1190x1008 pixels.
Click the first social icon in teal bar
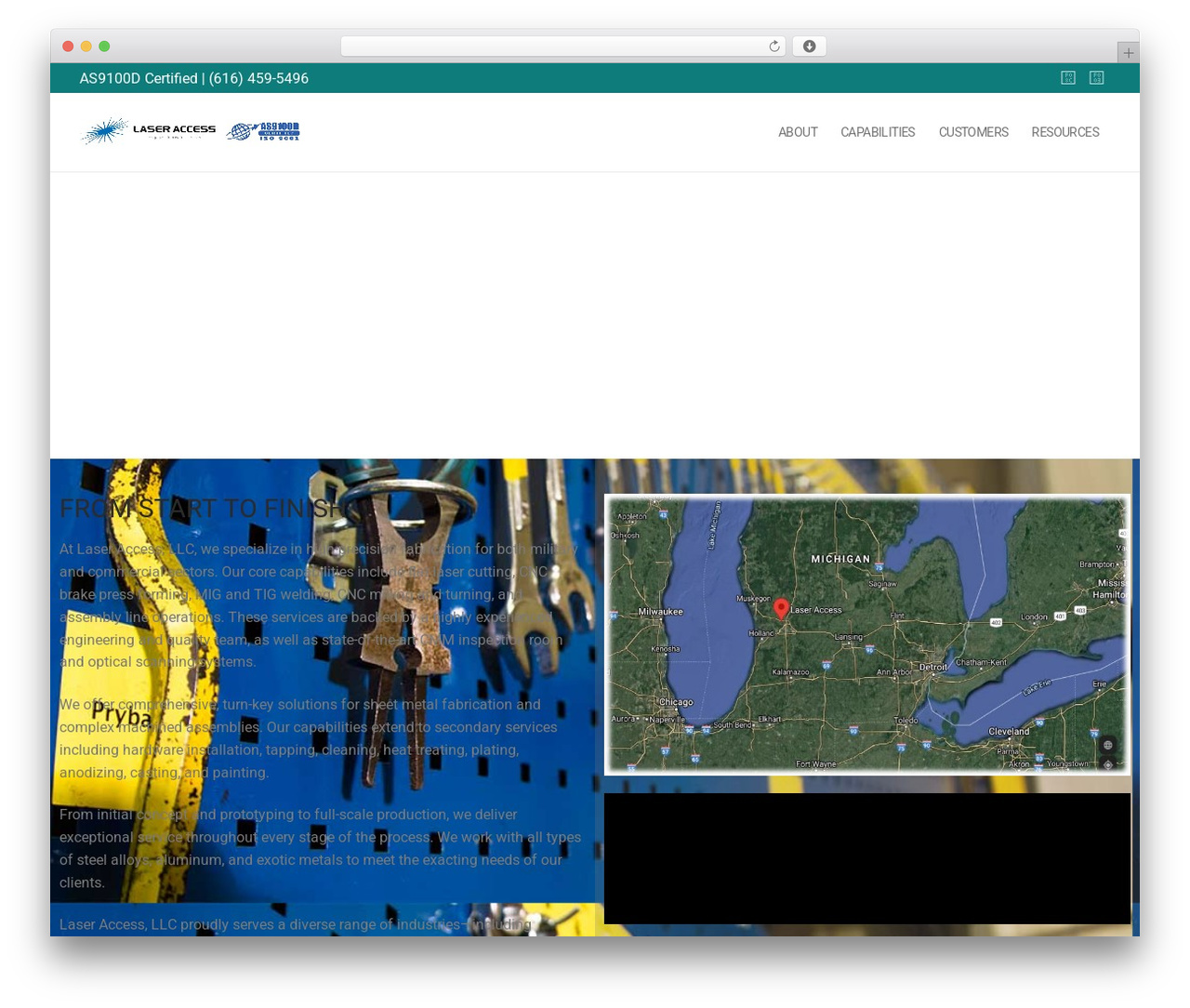[1068, 78]
